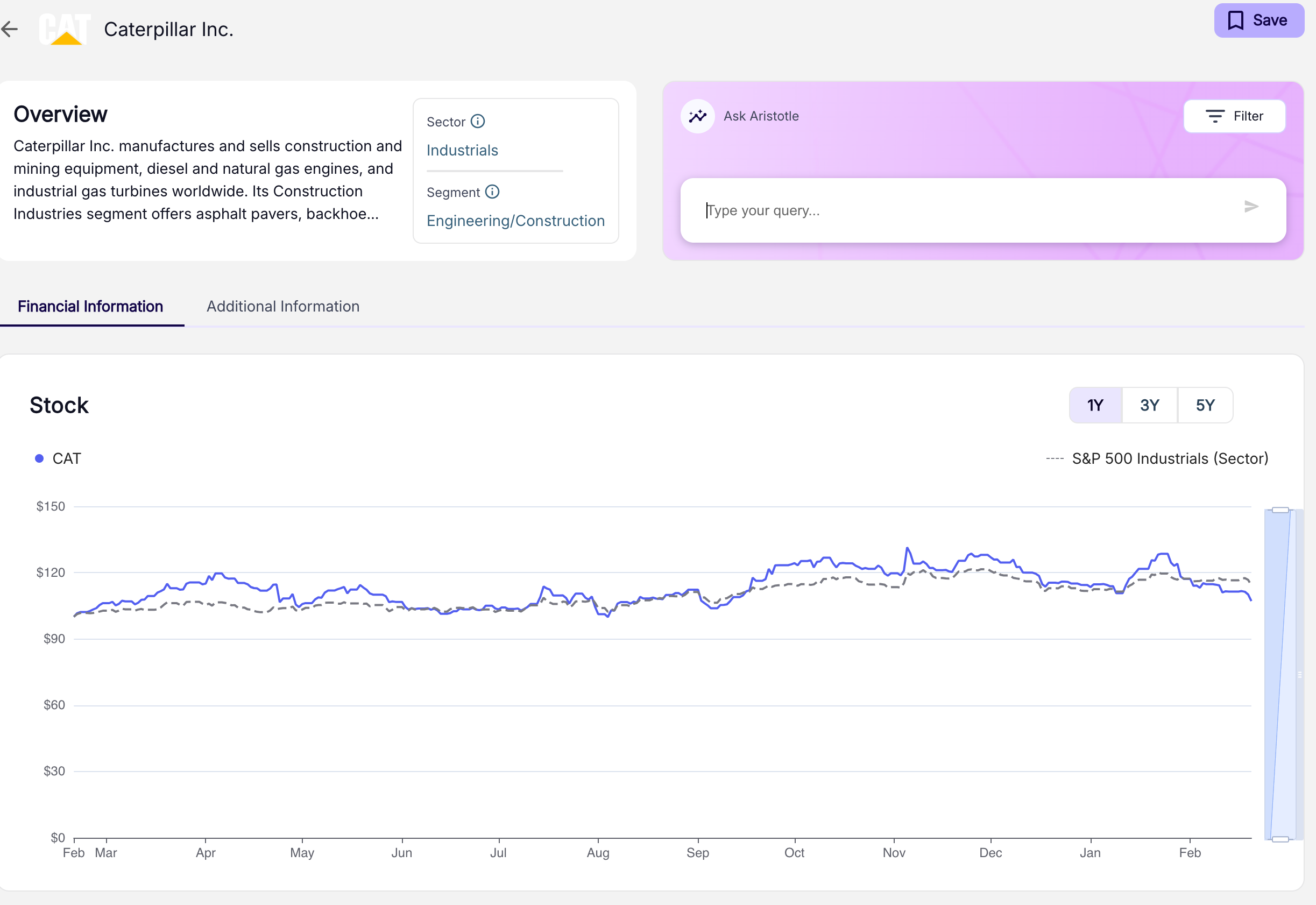Image resolution: width=1316 pixels, height=905 pixels.
Task: Click the Overview heading
Action: 61,114
